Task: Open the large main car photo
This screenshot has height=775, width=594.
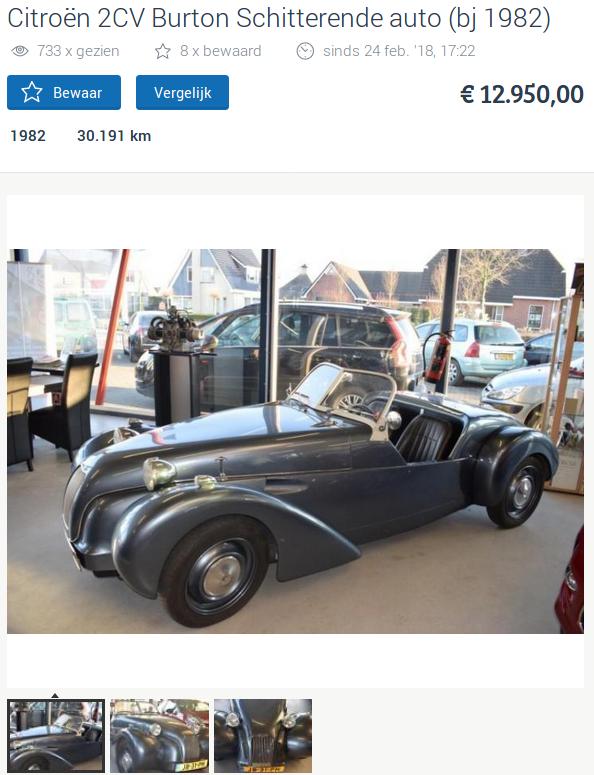Action: pyautogui.click(x=295, y=441)
